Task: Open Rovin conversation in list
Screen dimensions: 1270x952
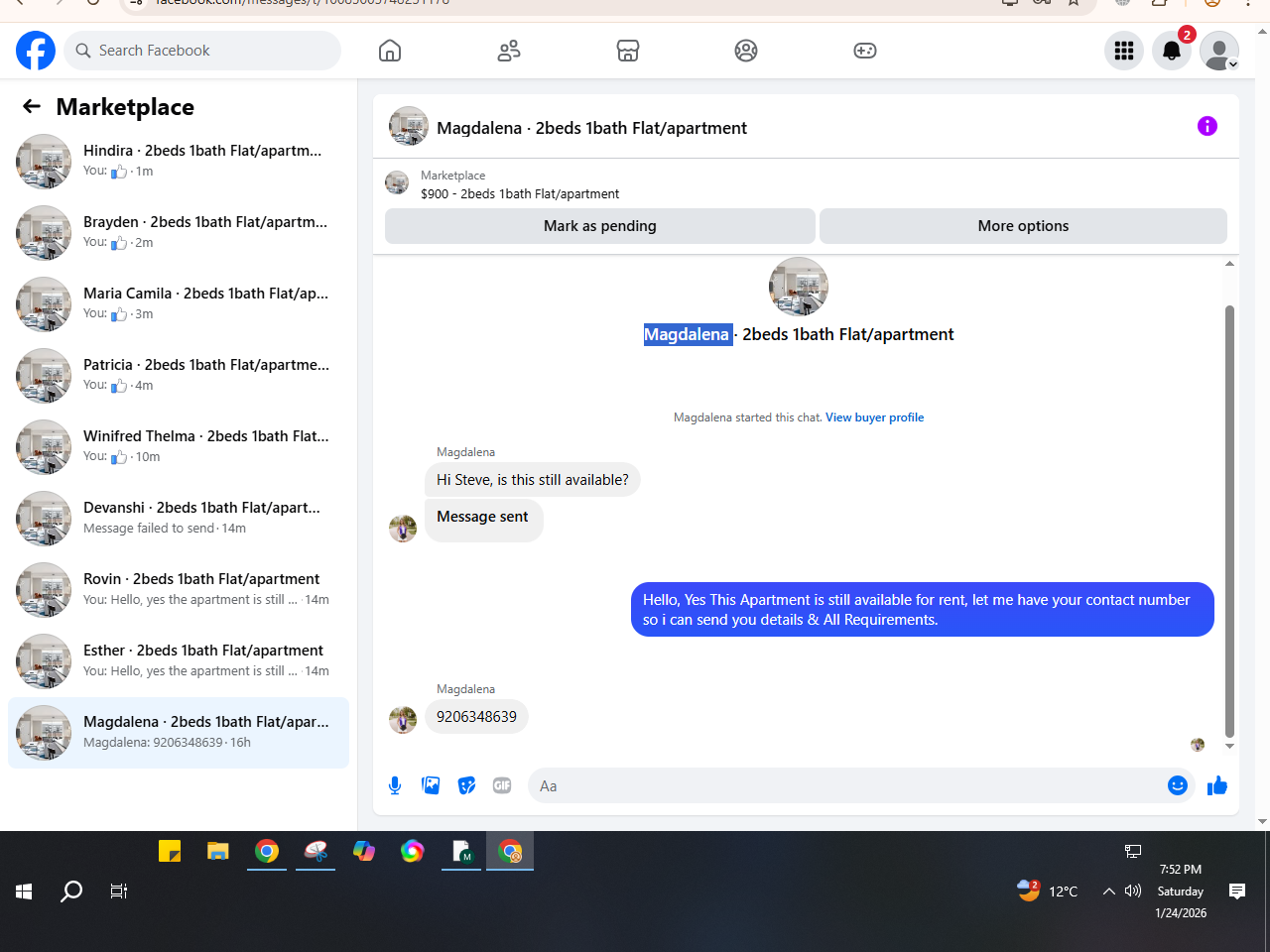Action: pyautogui.click(x=179, y=590)
